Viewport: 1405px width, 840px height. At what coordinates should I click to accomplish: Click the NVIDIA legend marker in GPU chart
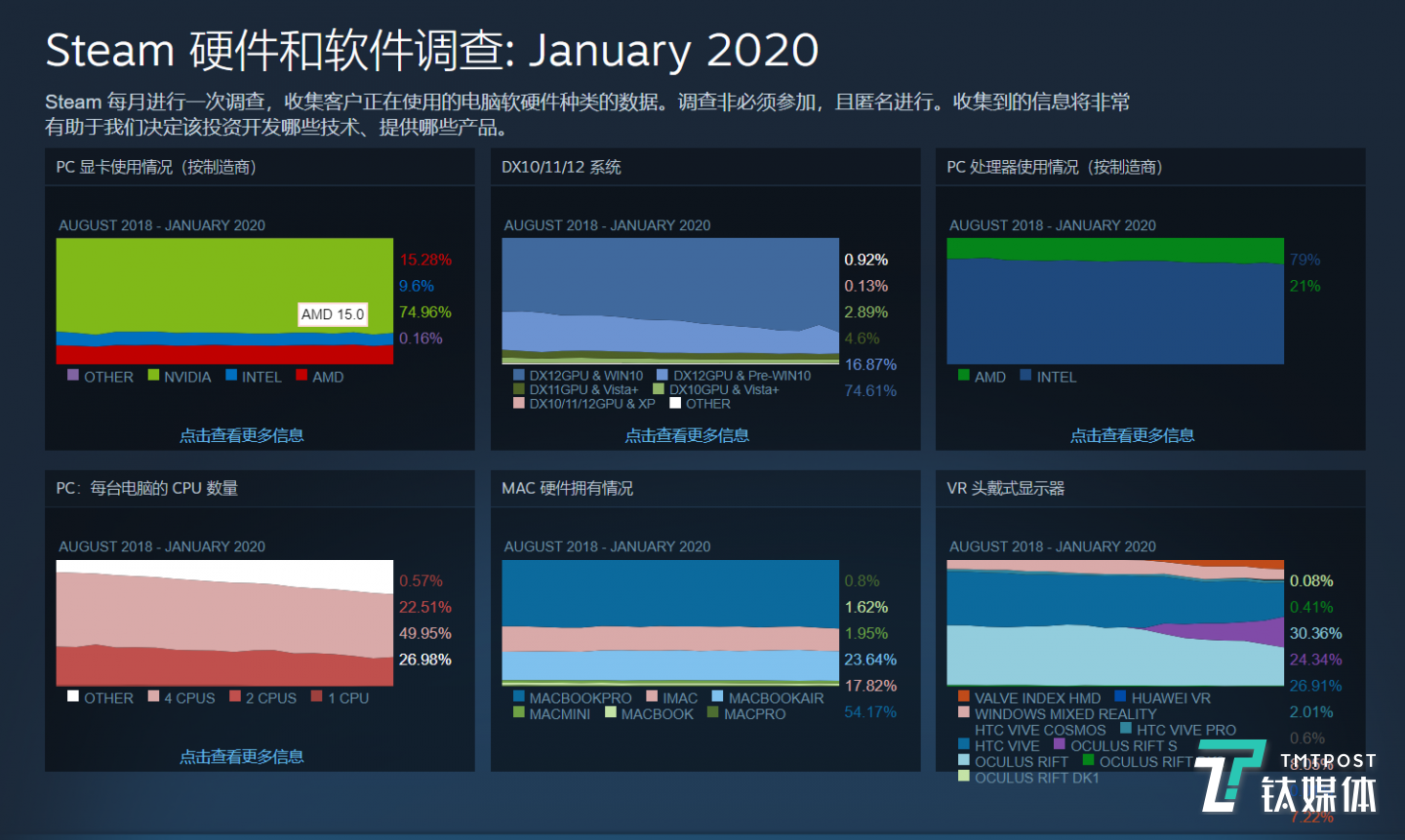click(x=153, y=376)
